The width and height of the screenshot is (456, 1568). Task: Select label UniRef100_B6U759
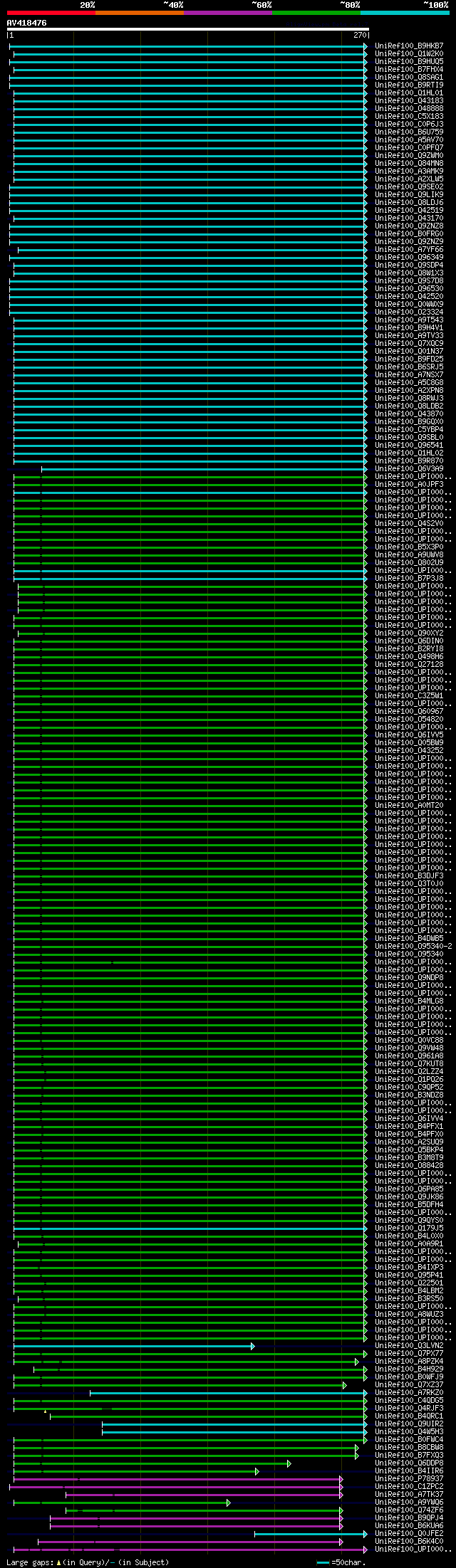[409, 132]
